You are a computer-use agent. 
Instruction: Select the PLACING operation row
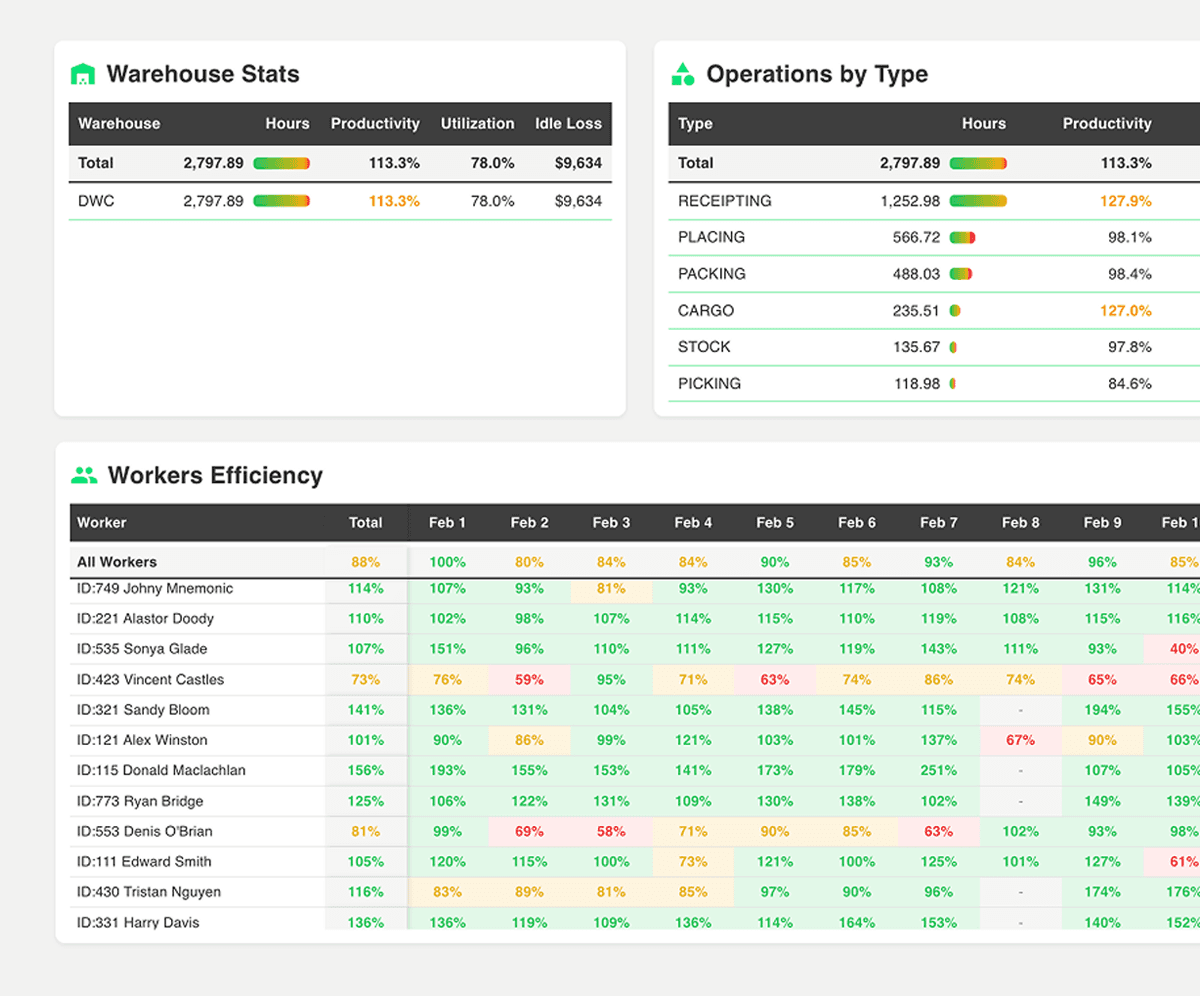tap(934, 238)
